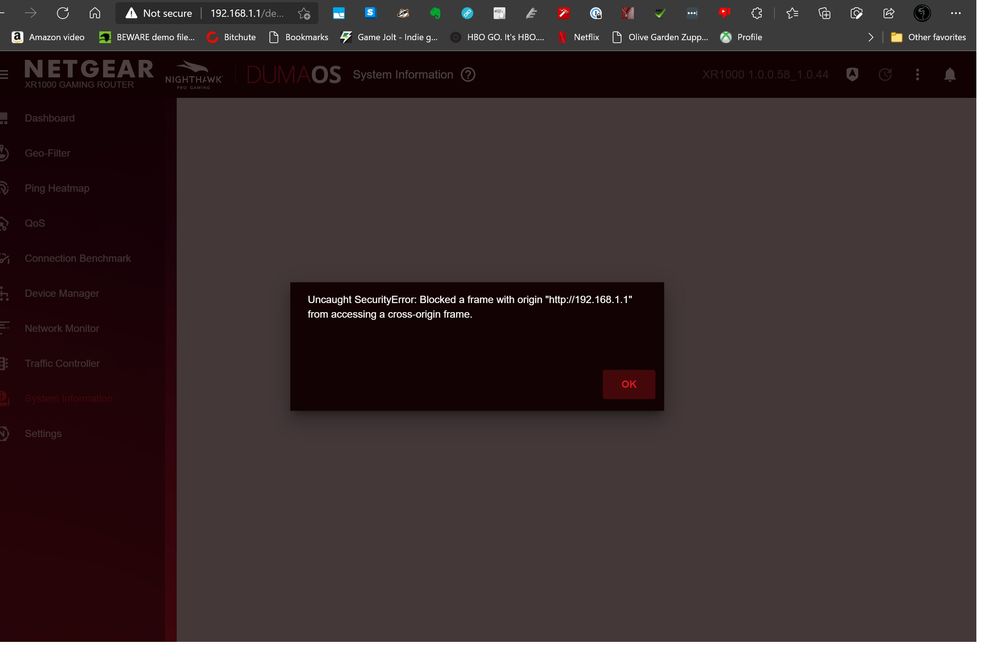The width and height of the screenshot is (999, 666).
Task: Add this page to favorites star icon
Action: (x=305, y=13)
